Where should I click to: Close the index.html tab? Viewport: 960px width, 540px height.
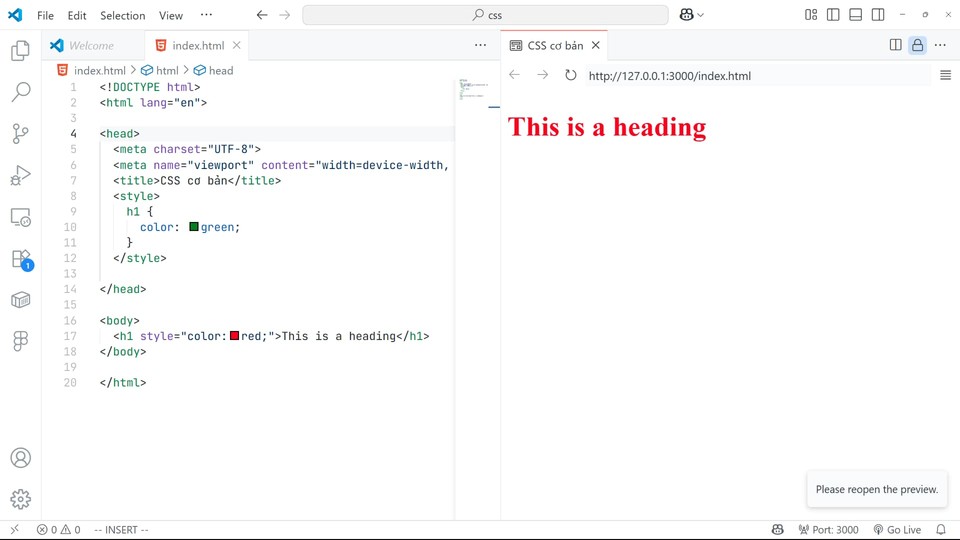click(236, 45)
